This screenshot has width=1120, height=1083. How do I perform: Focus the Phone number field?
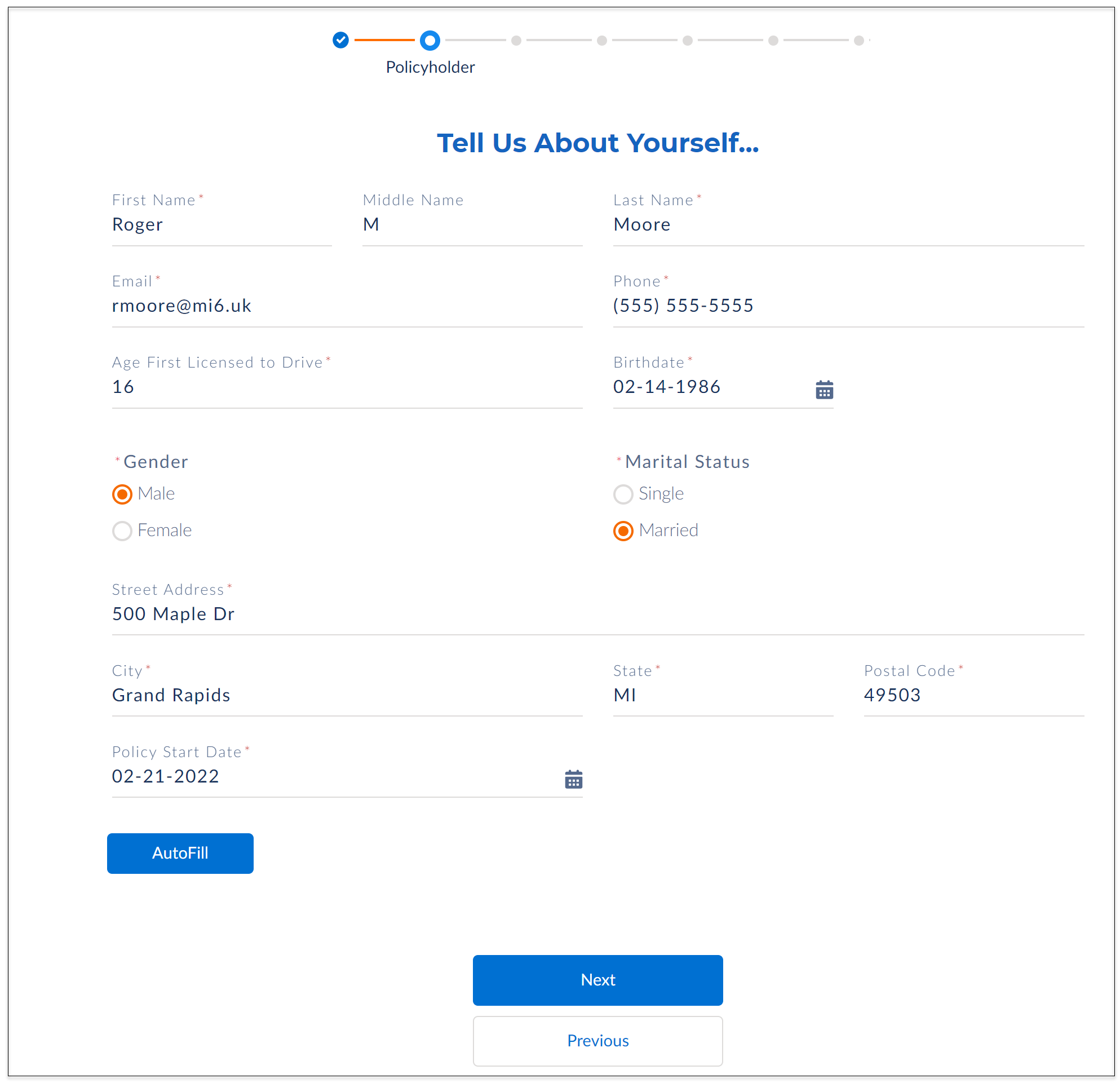point(848,306)
